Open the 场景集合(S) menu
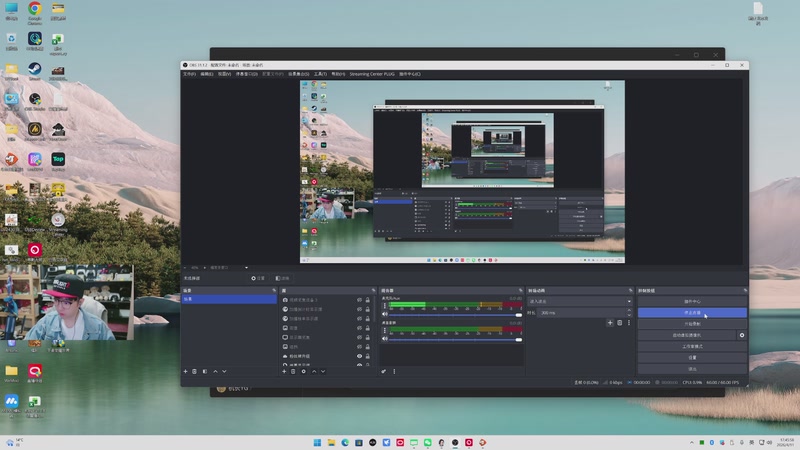800x450 pixels. (299, 74)
